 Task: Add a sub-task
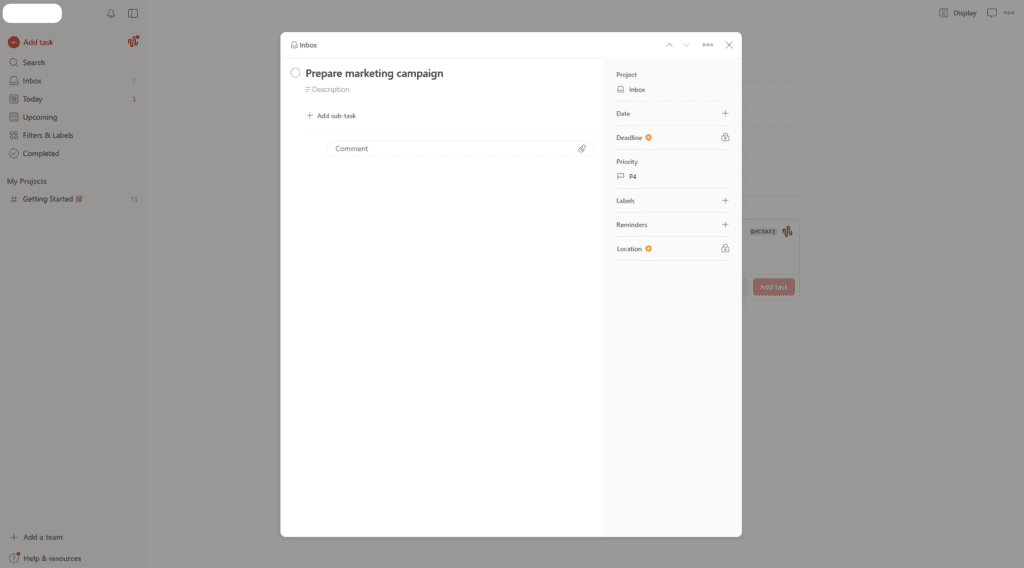(331, 116)
